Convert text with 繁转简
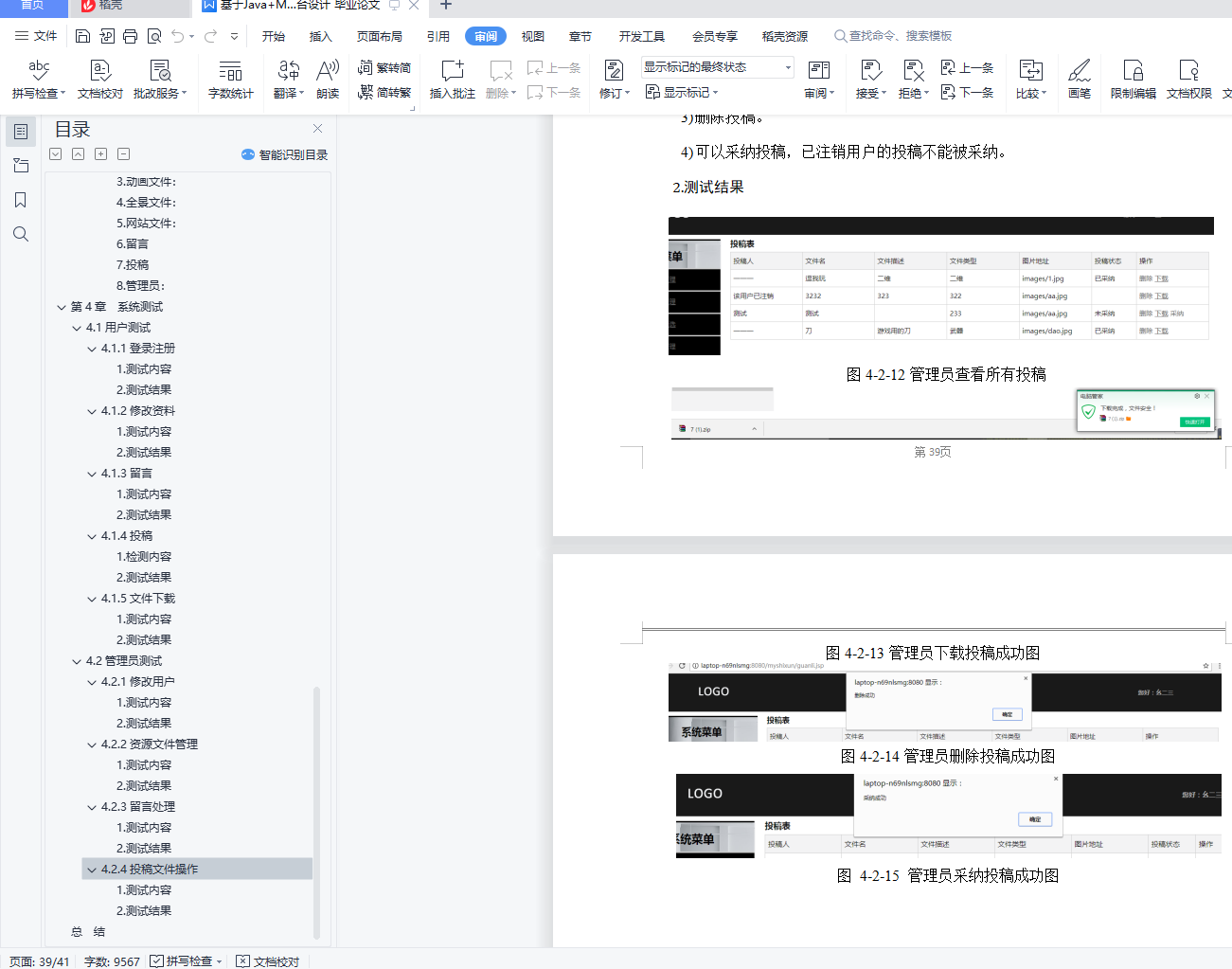The image size is (1232, 969). [x=384, y=67]
